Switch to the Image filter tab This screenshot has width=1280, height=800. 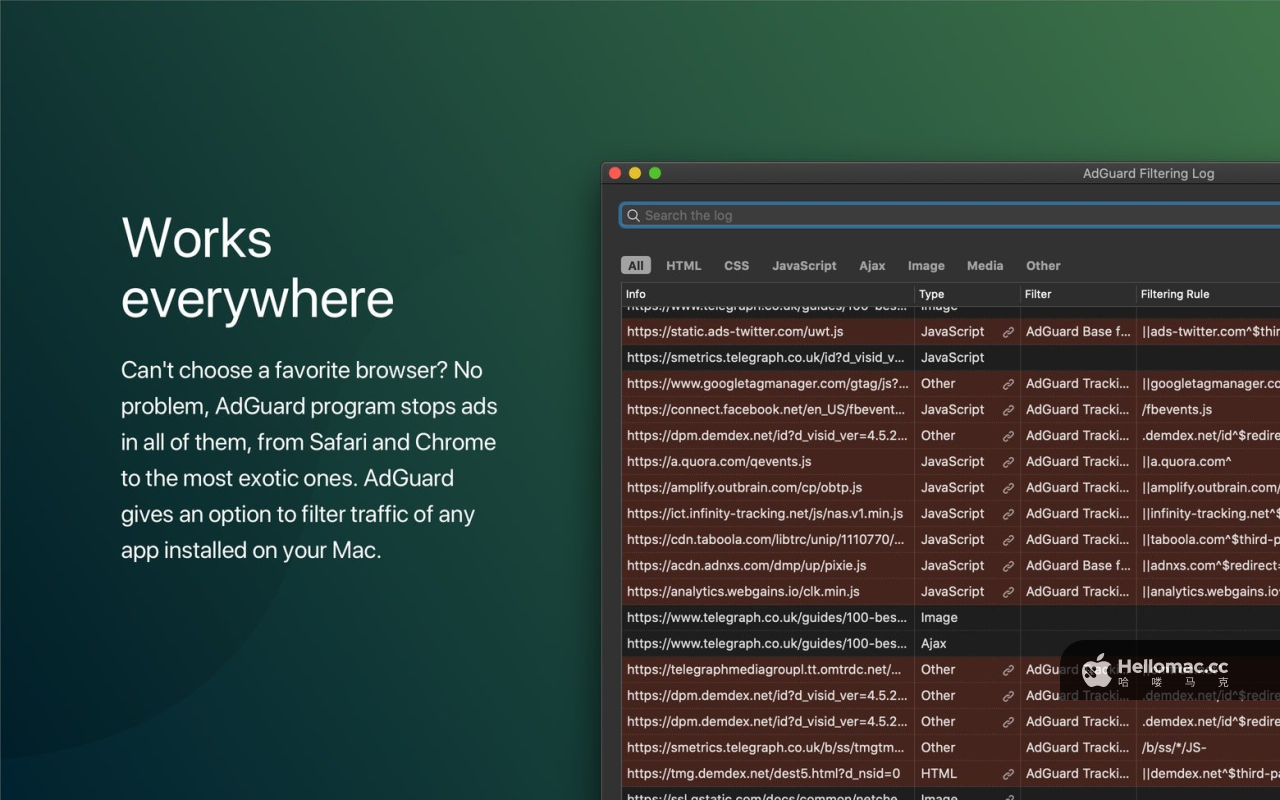[926, 266]
